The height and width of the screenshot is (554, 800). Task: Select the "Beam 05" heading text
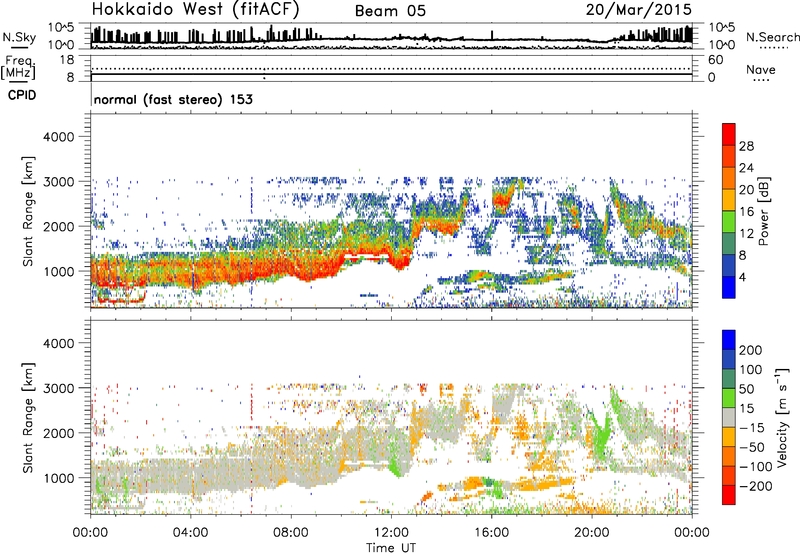(390, 11)
